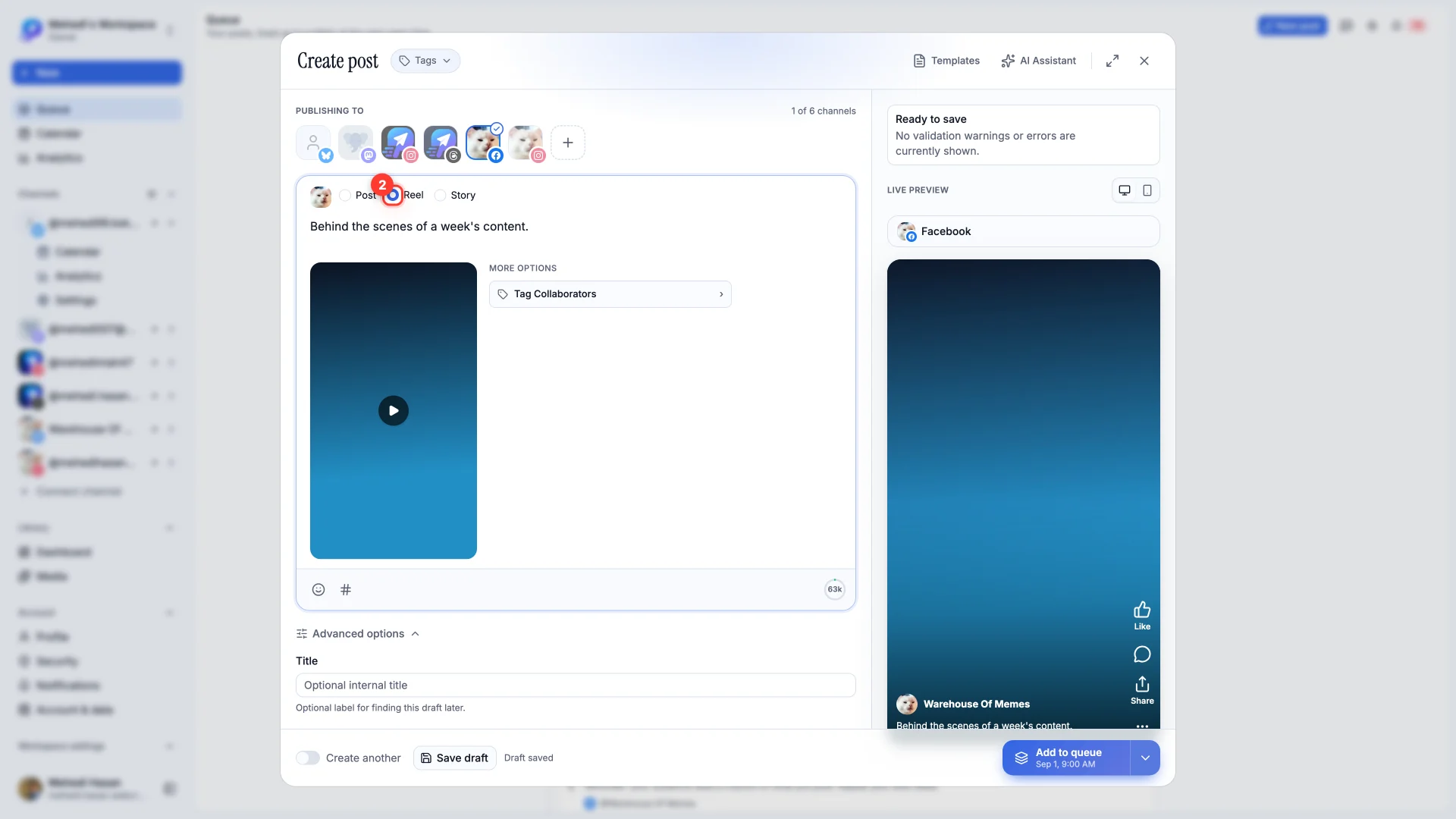Click the Ready to save status card

(x=1024, y=135)
